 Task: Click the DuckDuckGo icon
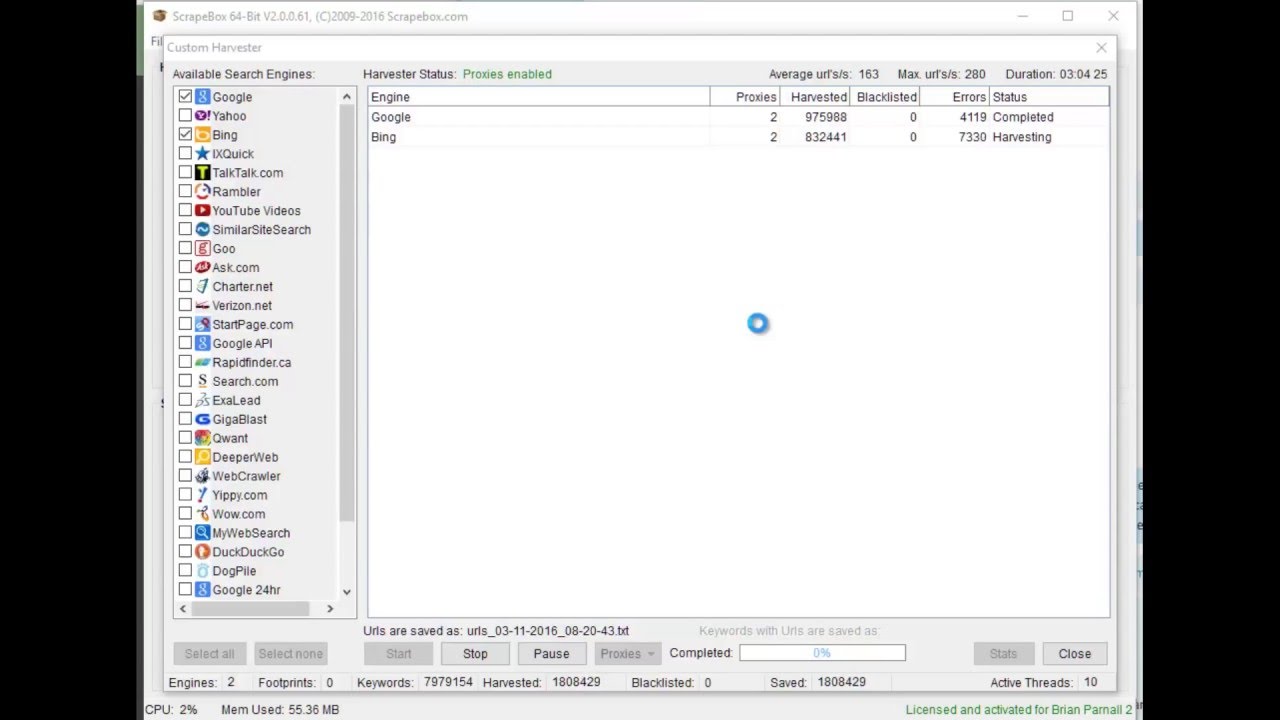[x=202, y=552]
